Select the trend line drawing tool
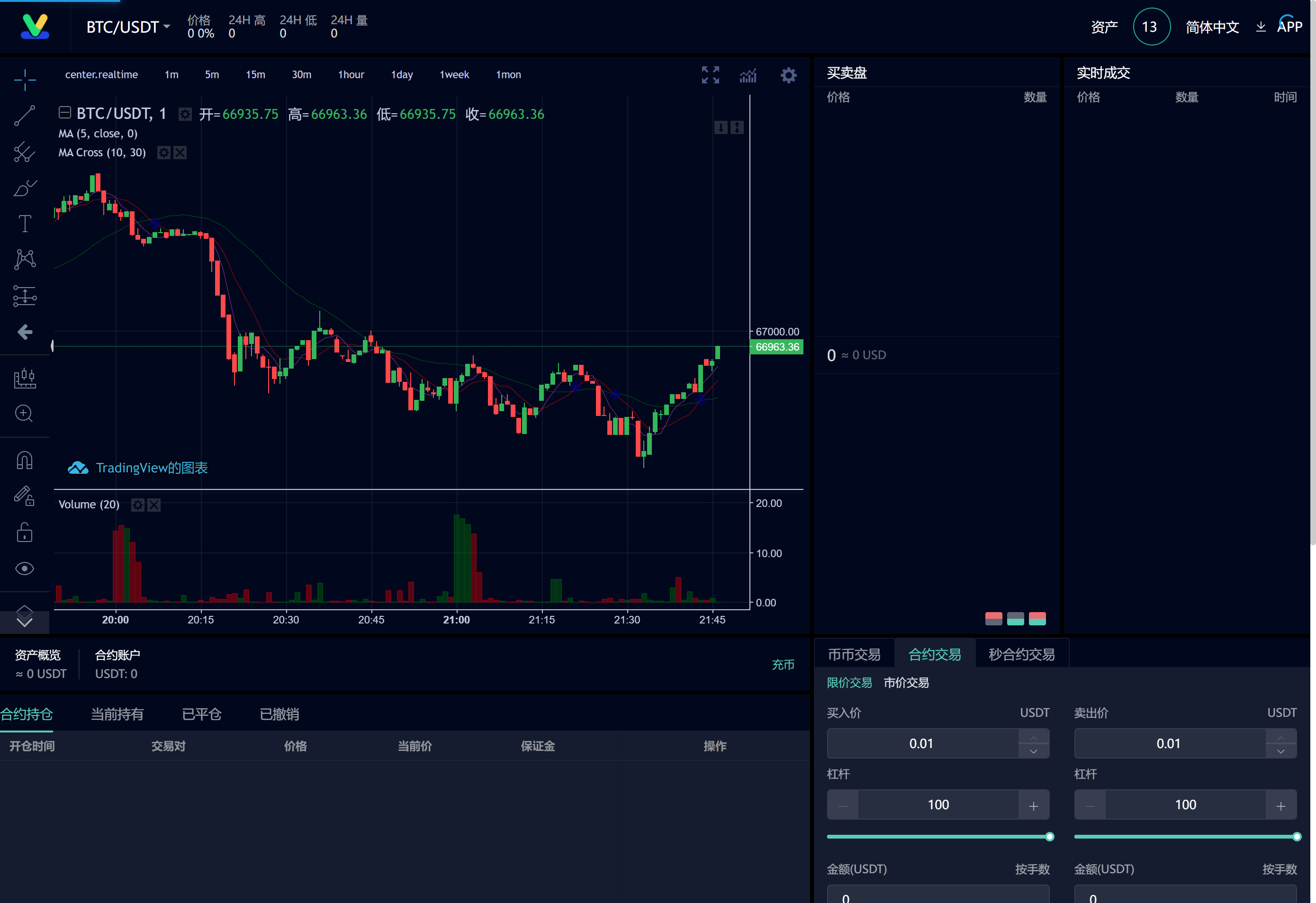 pos(25,116)
